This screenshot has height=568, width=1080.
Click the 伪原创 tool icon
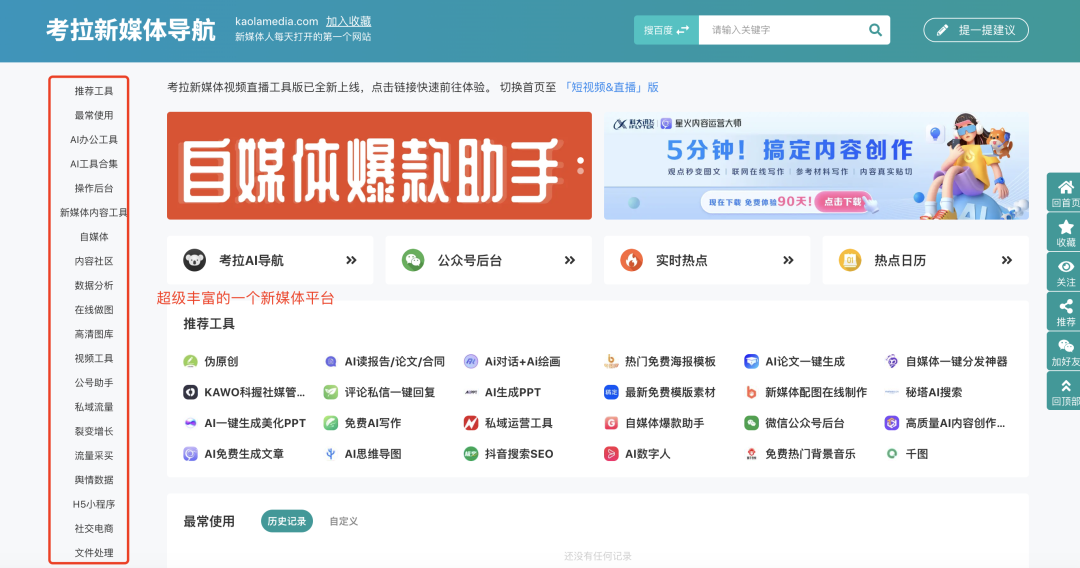point(190,361)
